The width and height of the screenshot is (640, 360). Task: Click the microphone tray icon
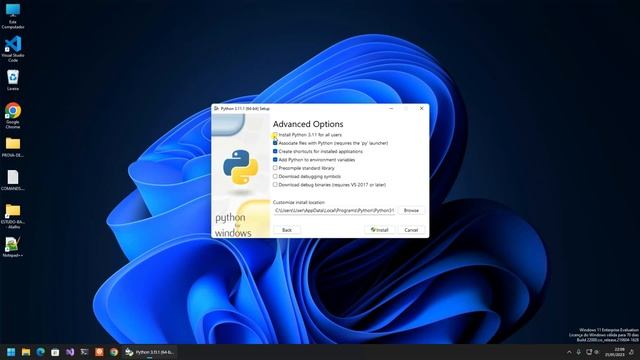[x=578, y=352]
